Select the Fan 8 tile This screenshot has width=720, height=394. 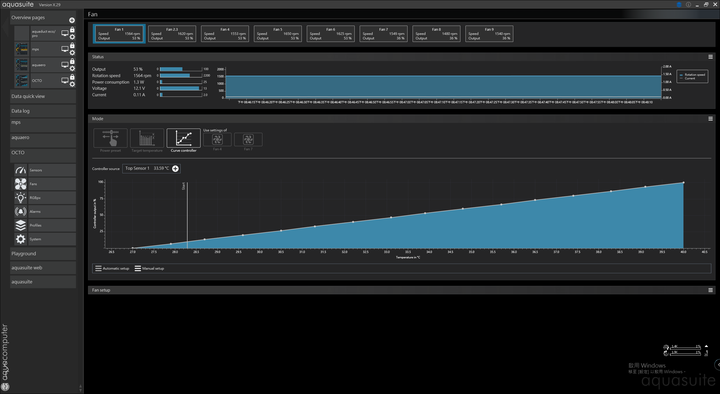coord(436,34)
